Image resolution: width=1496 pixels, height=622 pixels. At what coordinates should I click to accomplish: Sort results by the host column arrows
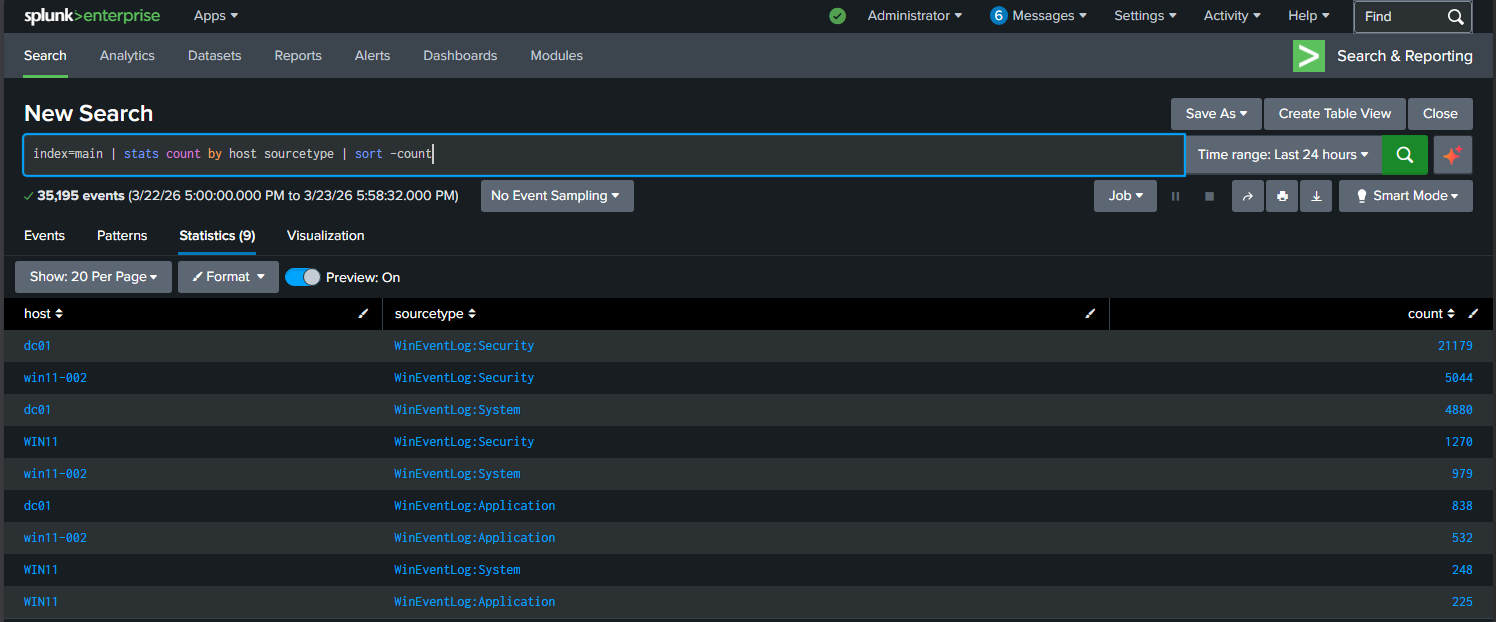click(57, 313)
